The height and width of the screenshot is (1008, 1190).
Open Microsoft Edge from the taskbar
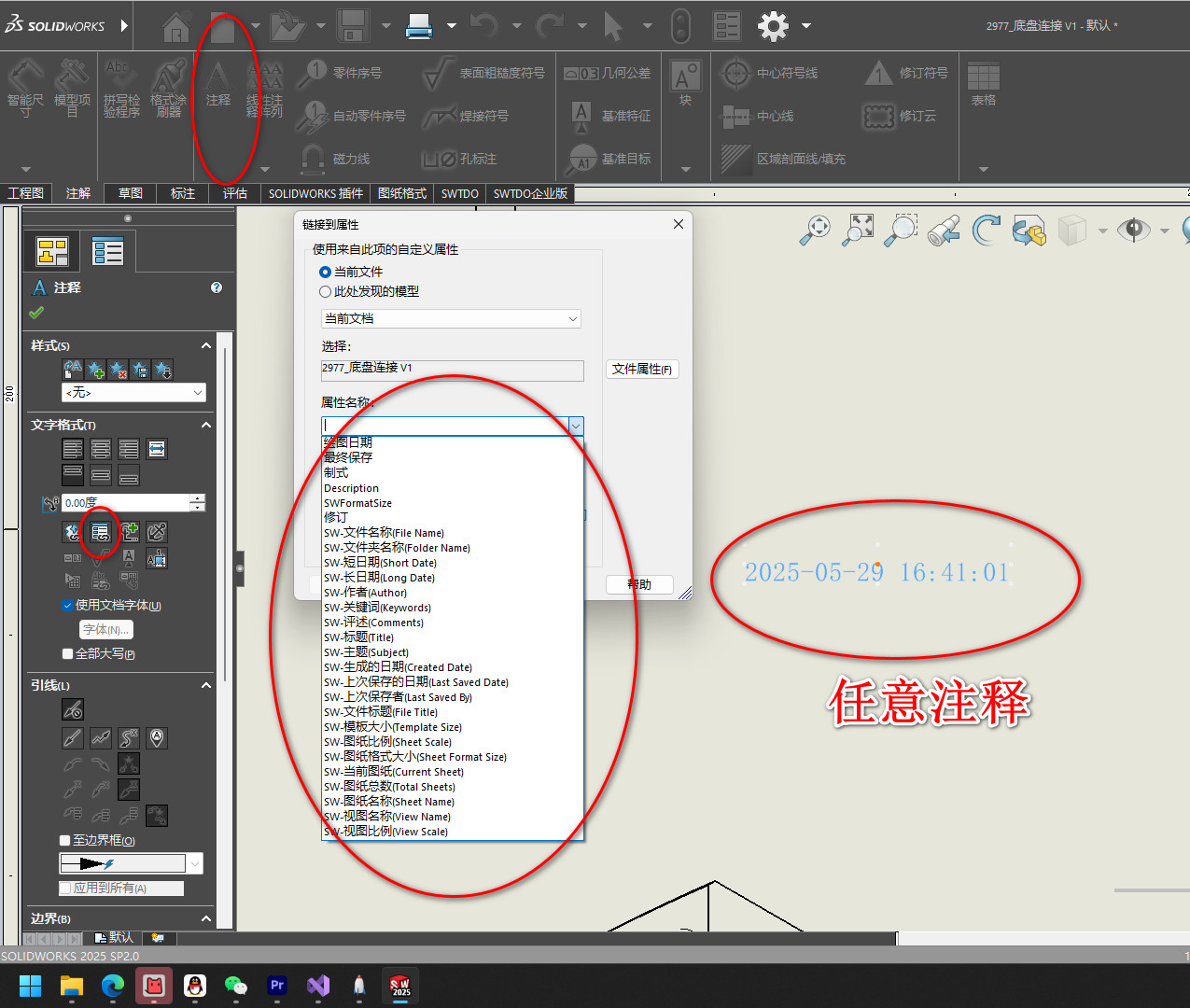tap(113, 986)
